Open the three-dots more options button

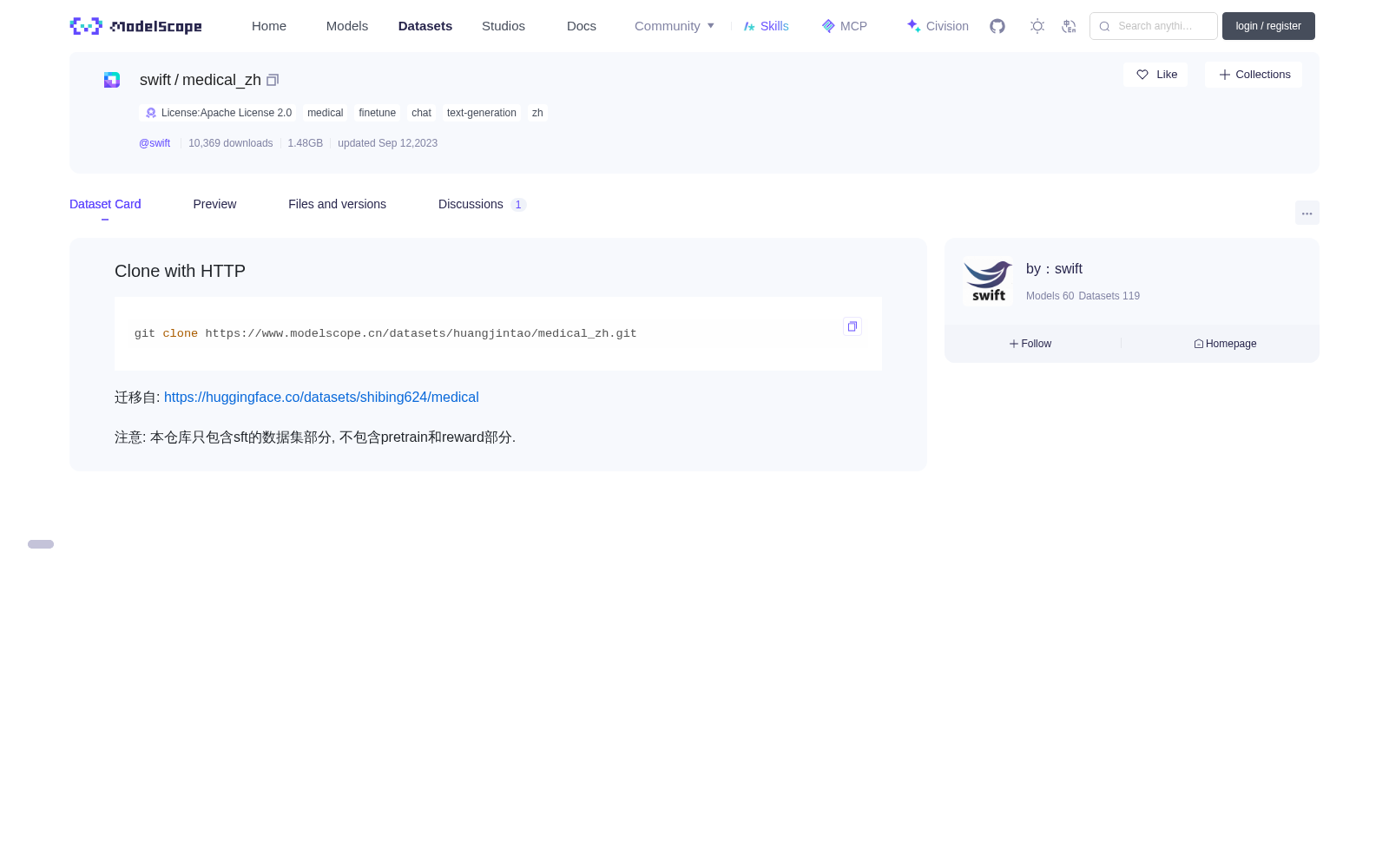(x=1307, y=214)
